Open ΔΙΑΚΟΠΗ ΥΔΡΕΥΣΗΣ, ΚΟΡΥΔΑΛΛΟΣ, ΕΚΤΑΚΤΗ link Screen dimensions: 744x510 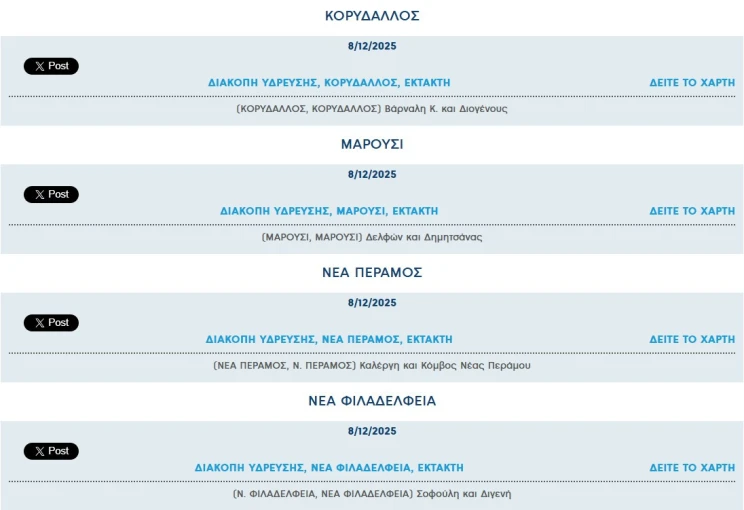click(x=329, y=83)
